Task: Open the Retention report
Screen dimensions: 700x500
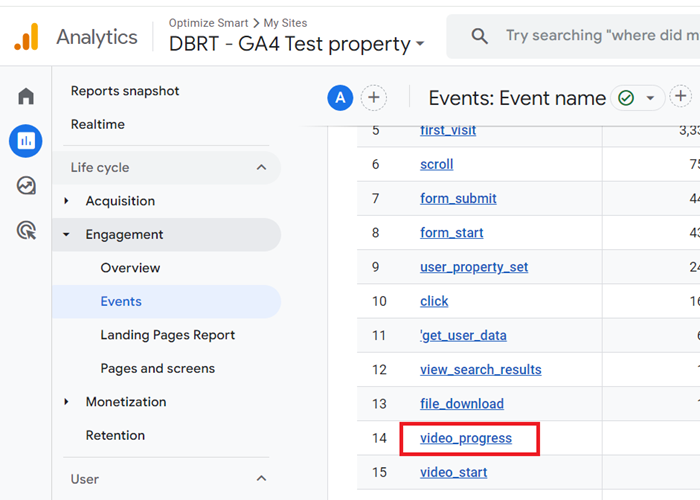Action: [x=115, y=435]
